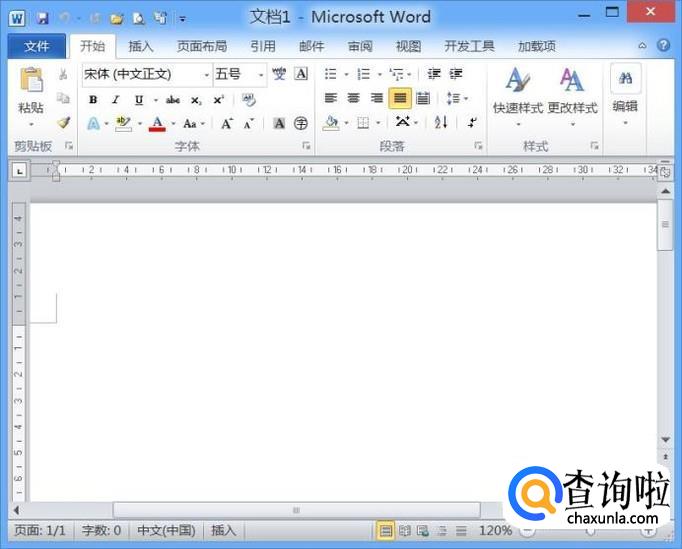Image resolution: width=682 pixels, height=549 pixels.
Task: Click the Decrease Indent icon
Action: point(434,74)
